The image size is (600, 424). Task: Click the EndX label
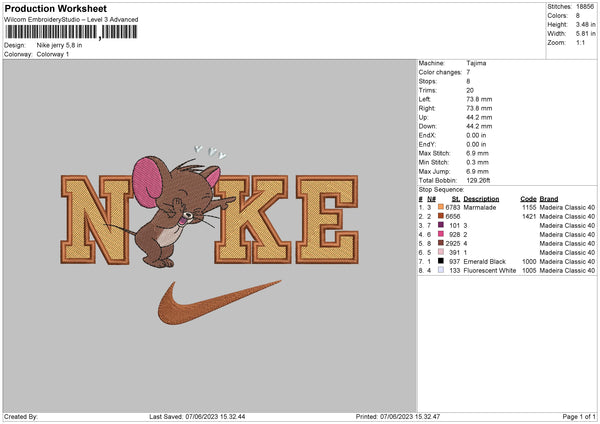[x=427, y=135]
